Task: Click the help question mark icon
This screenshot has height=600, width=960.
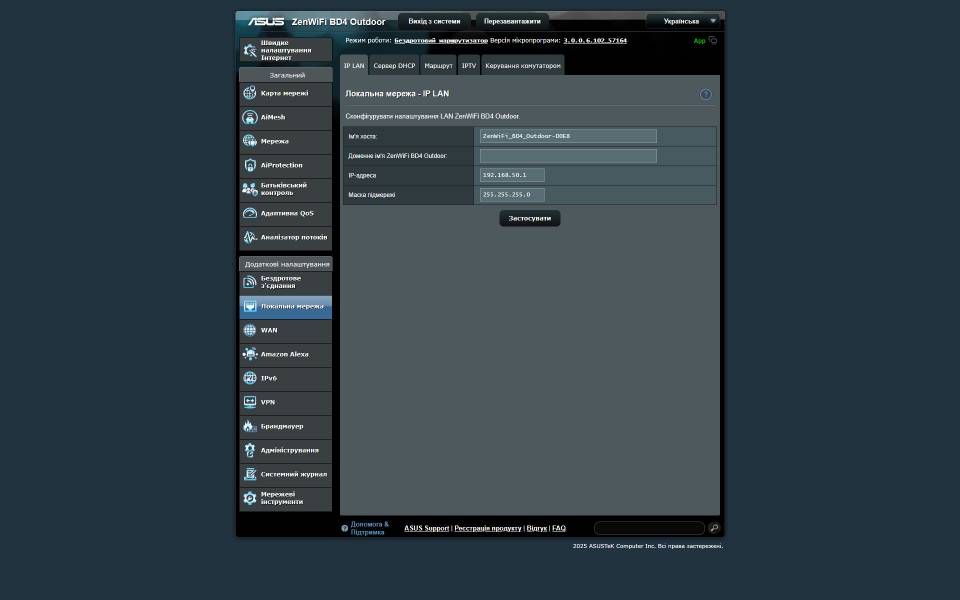Action: pos(705,94)
